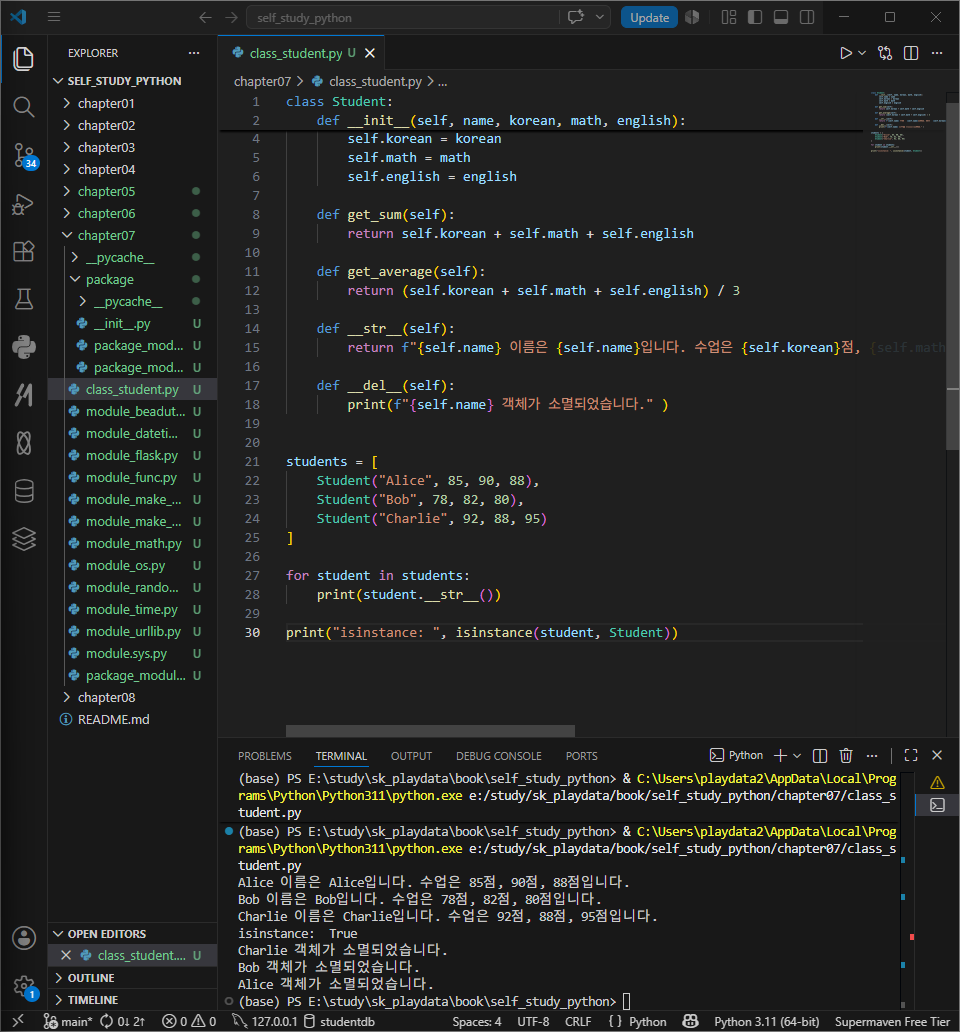This screenshot has width=960, height=1032.
Task: Open the layered stack icon in activity bar
Action: [x=24, y=539]
